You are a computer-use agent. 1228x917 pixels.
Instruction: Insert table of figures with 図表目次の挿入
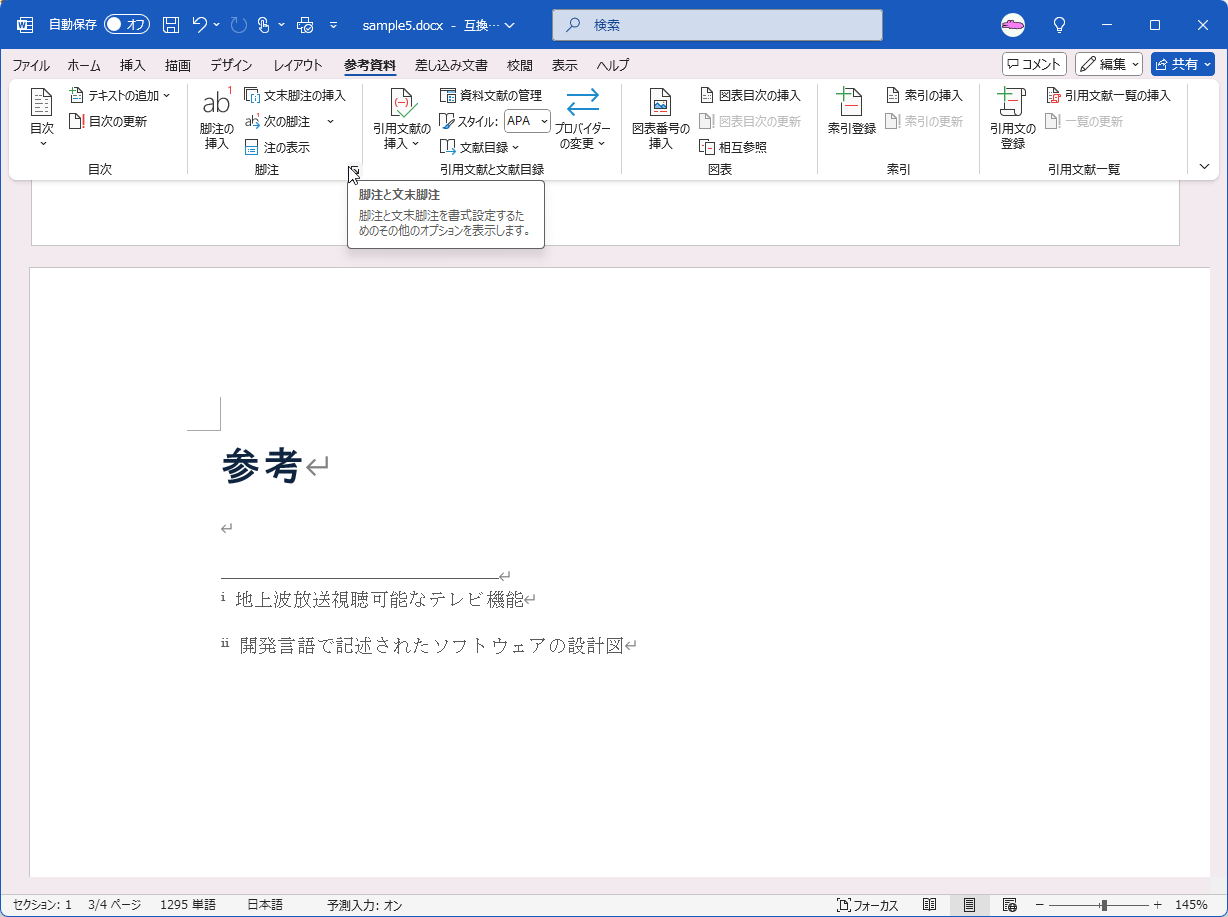click(750, 95)
